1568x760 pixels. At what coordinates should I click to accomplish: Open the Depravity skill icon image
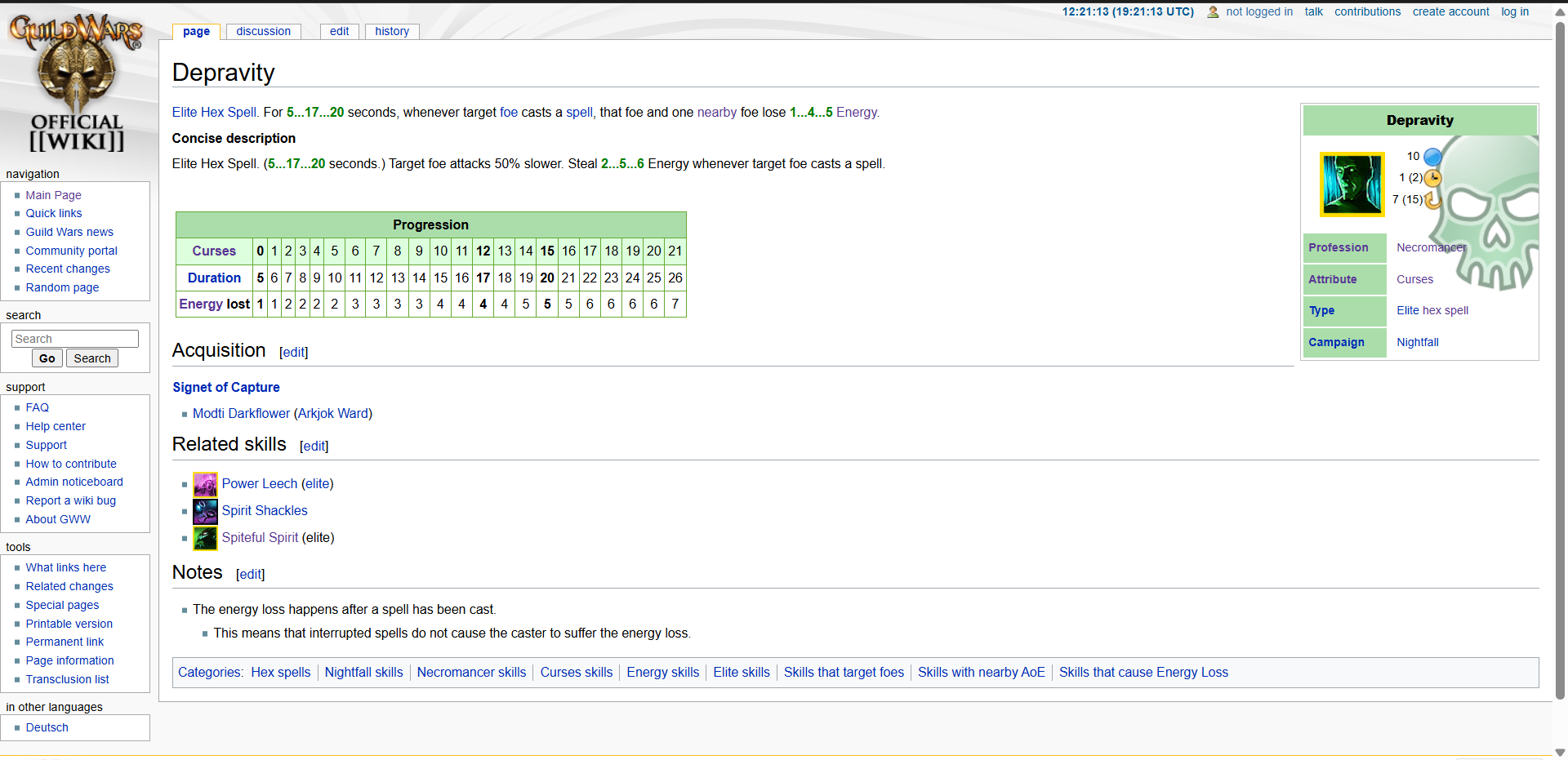click(1352, 184)
